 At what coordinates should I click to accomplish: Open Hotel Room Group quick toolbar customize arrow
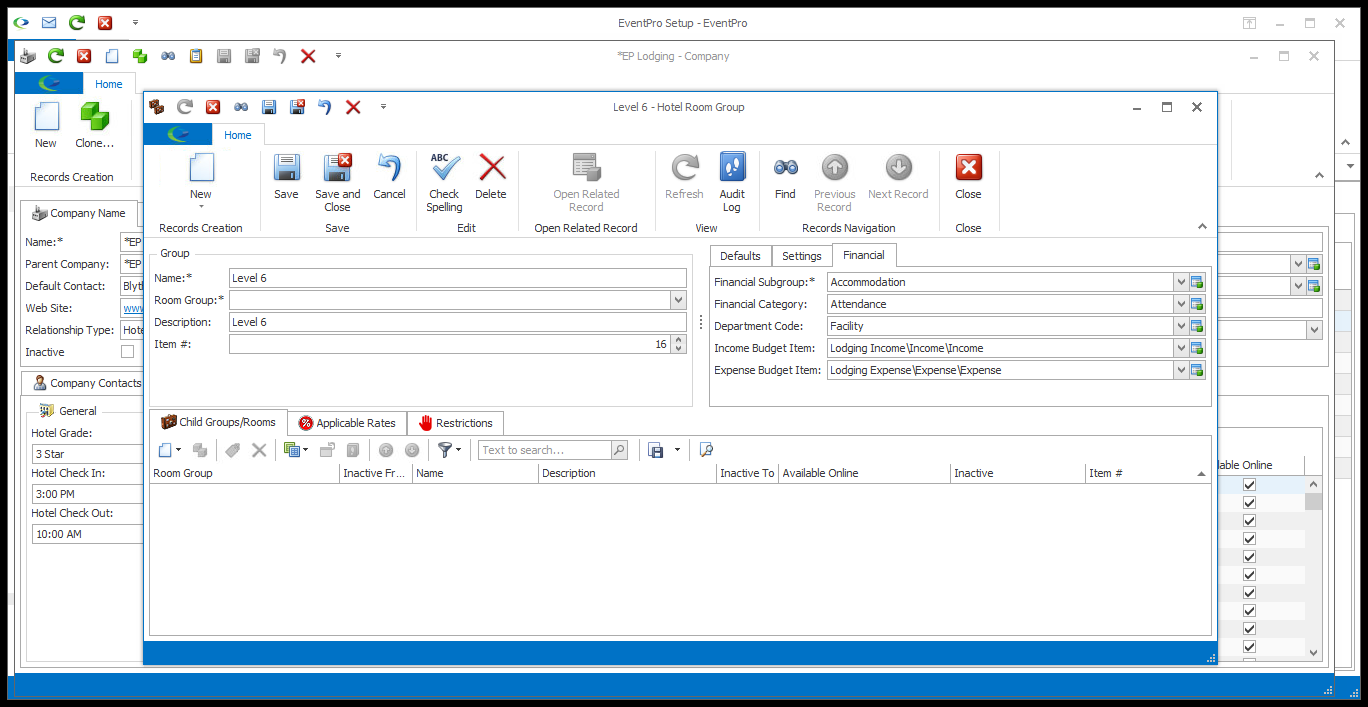tap(383, 107)
